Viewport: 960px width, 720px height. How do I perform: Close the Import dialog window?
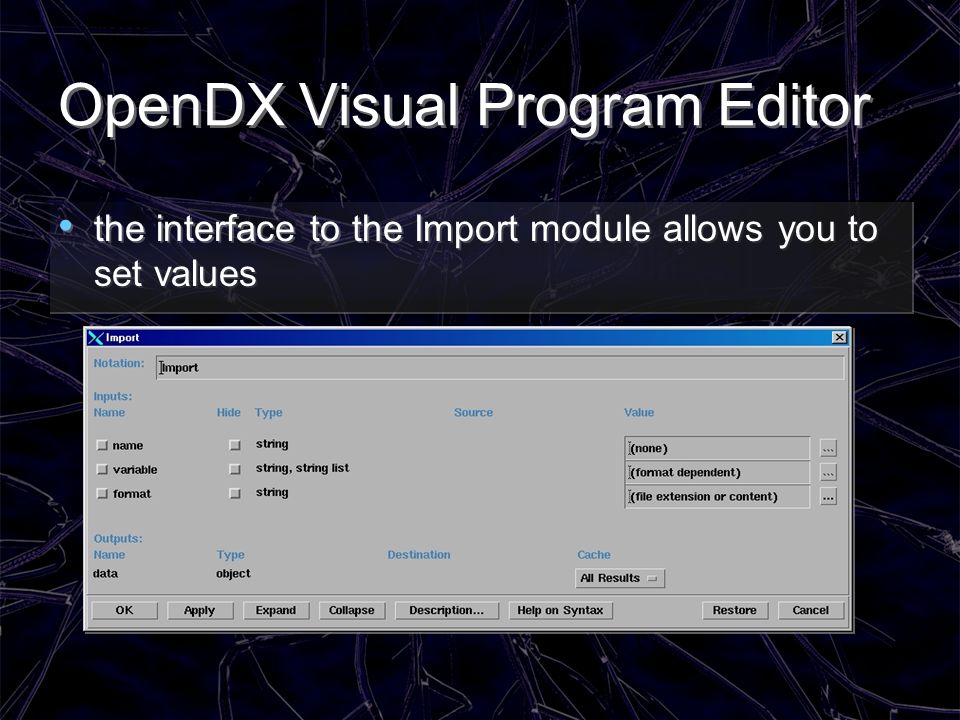[x=839, y=337]
